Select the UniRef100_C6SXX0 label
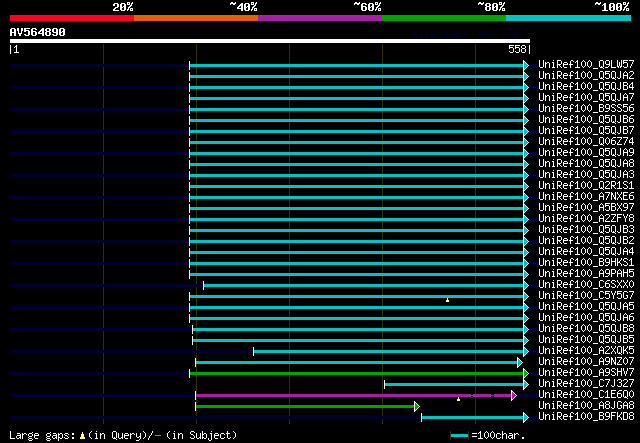The width and height of the screenshot is (640, 443). (586, 284)
